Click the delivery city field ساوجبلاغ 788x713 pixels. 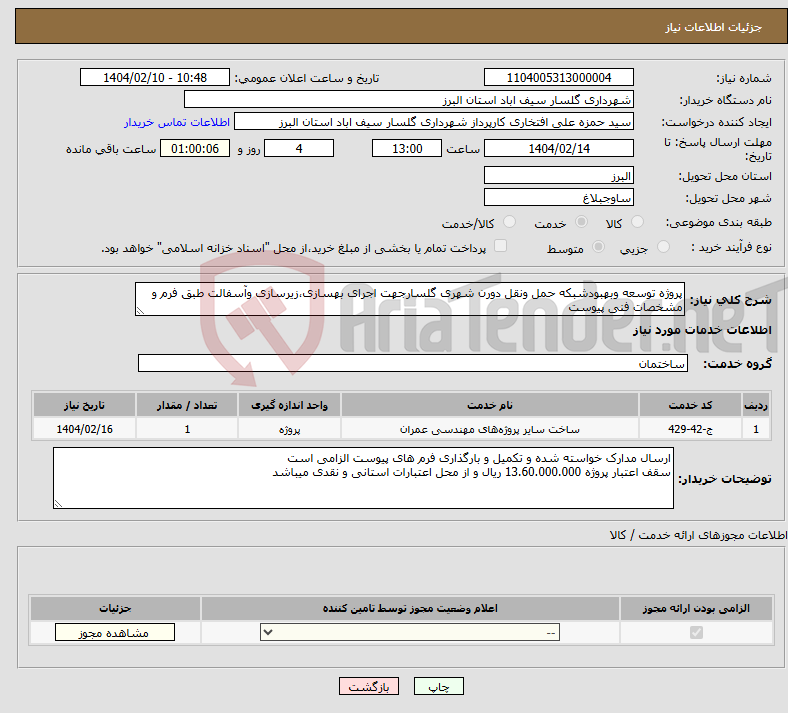tap(558, 197)
